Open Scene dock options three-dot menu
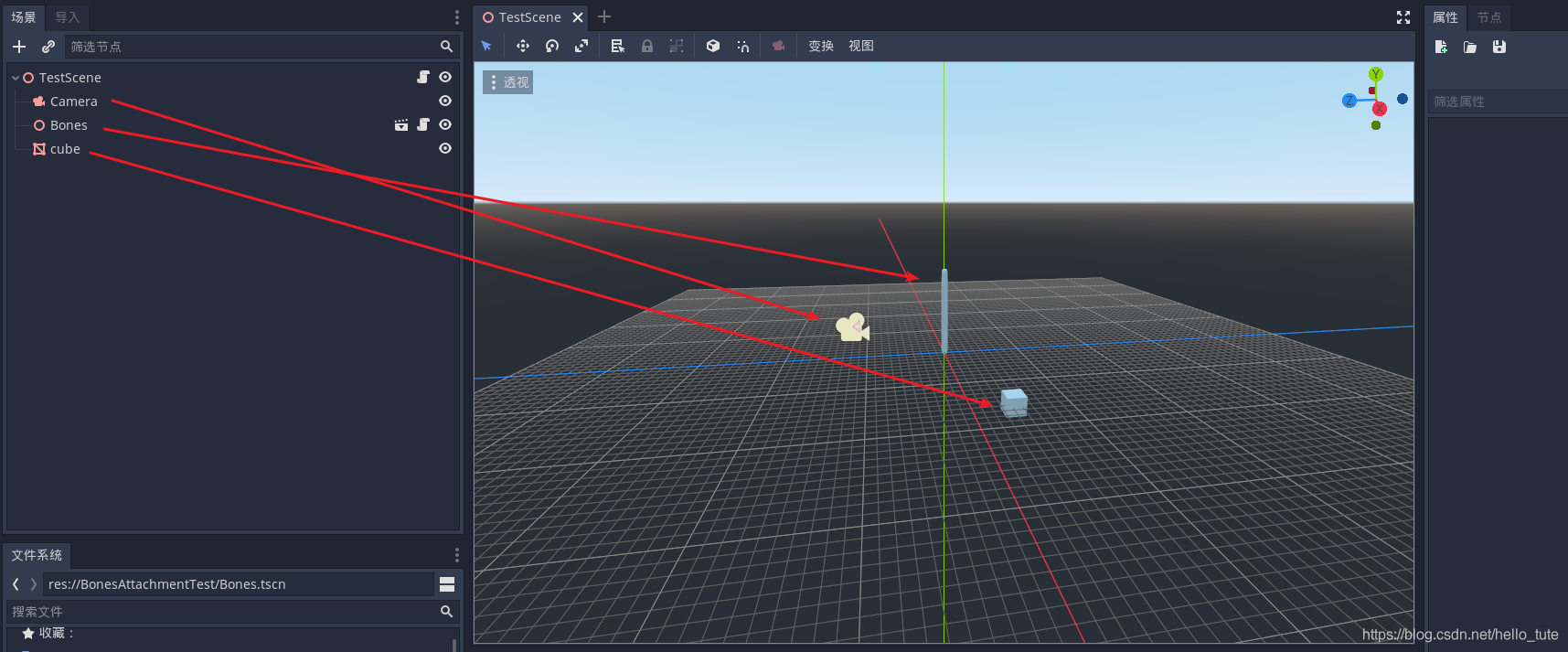 tap(457, 17)
